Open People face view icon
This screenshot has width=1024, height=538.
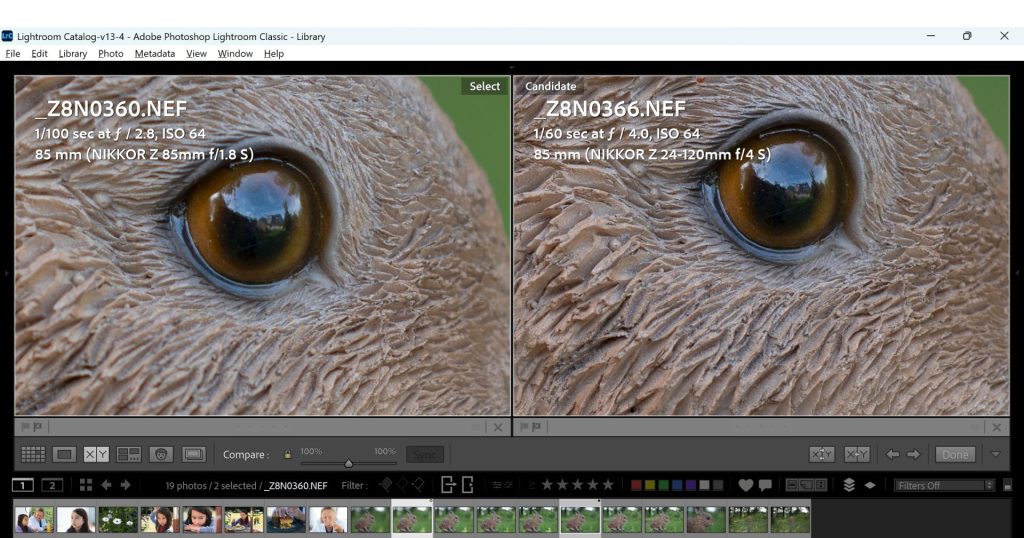[x=161, y=454]
